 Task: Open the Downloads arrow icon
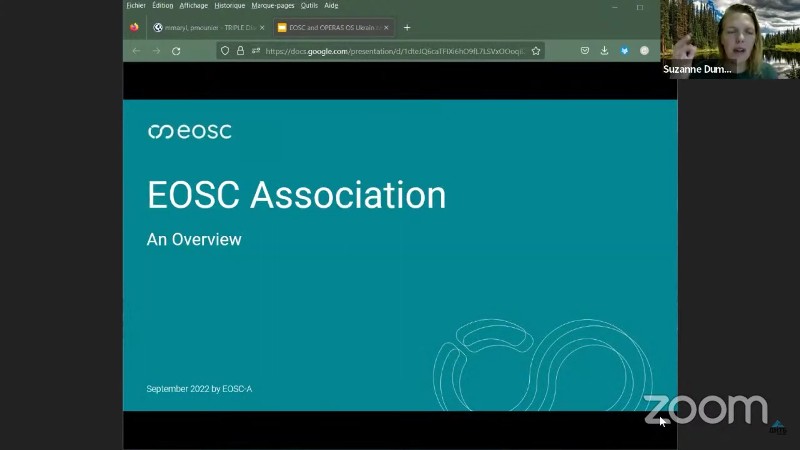coord(604,51)
